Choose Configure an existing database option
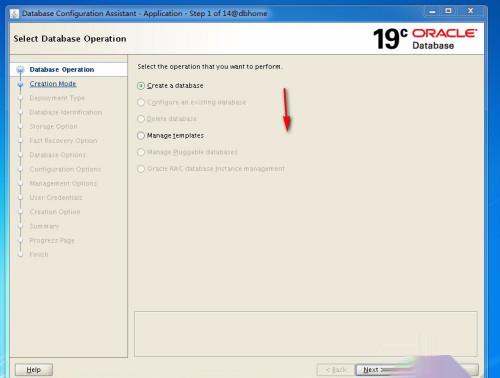 pos(141,102)
